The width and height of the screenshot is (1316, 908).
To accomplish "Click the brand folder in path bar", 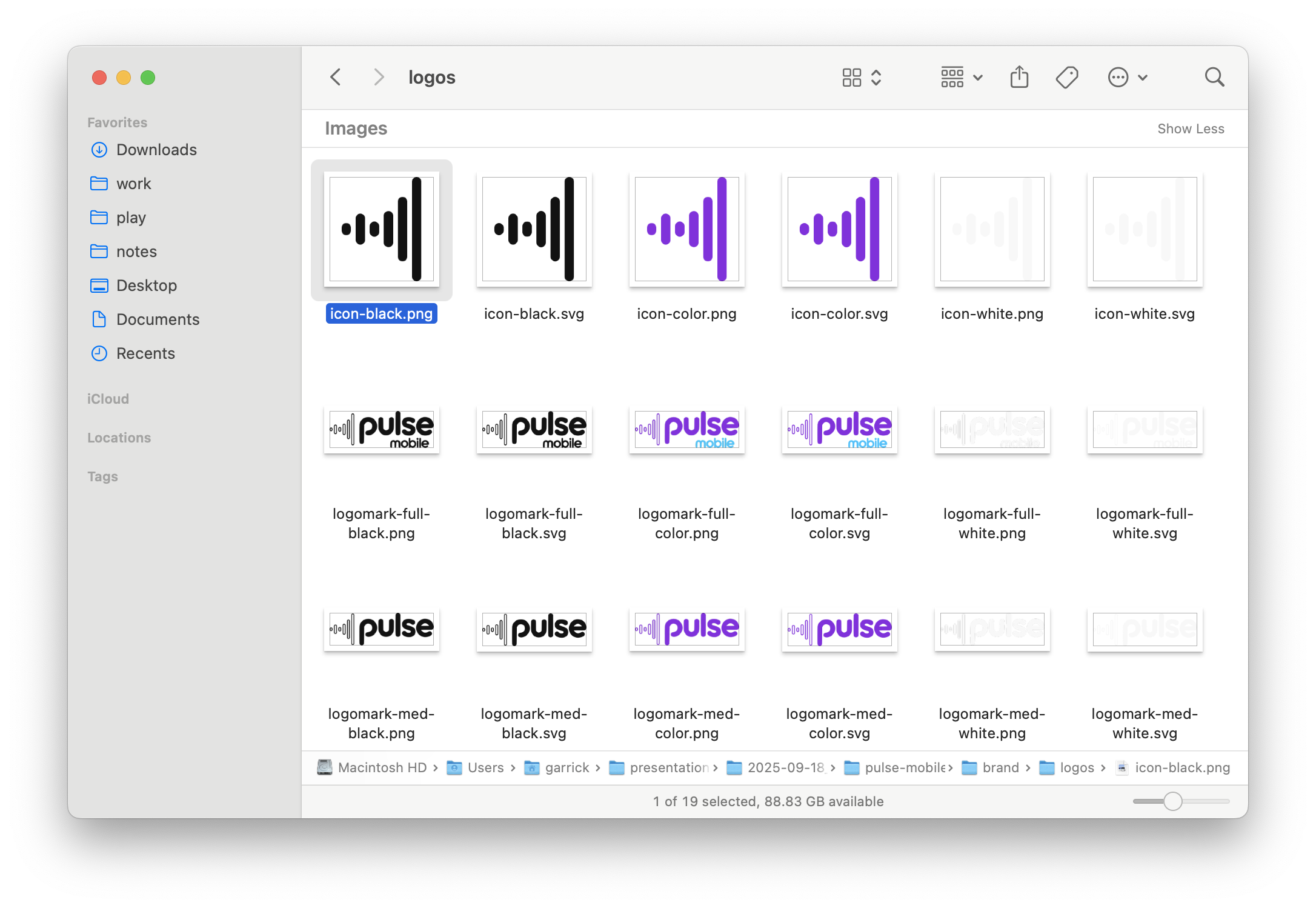I will click(1000, 767).
